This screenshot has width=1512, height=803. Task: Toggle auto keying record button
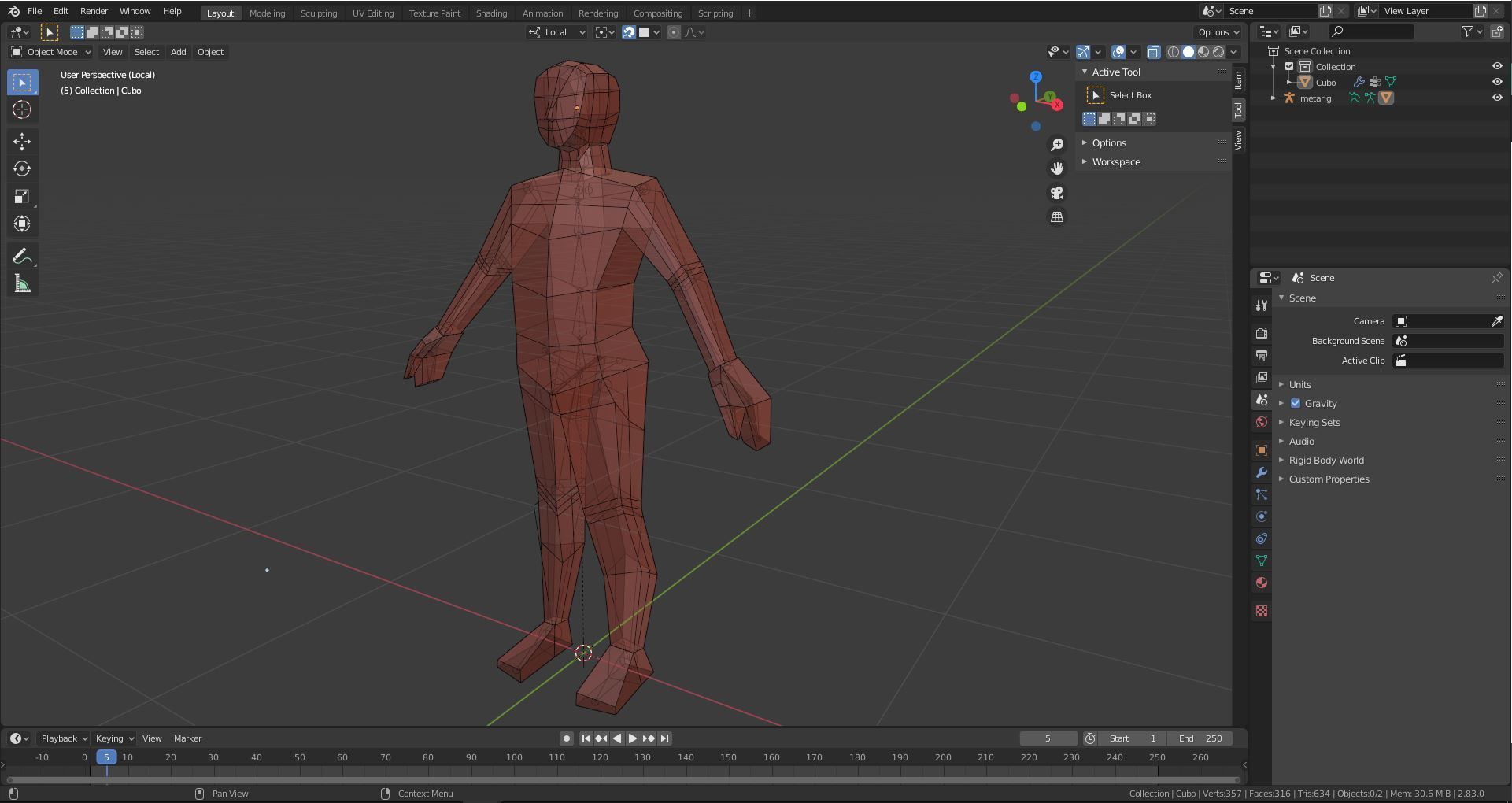click(x=566, y=738)
